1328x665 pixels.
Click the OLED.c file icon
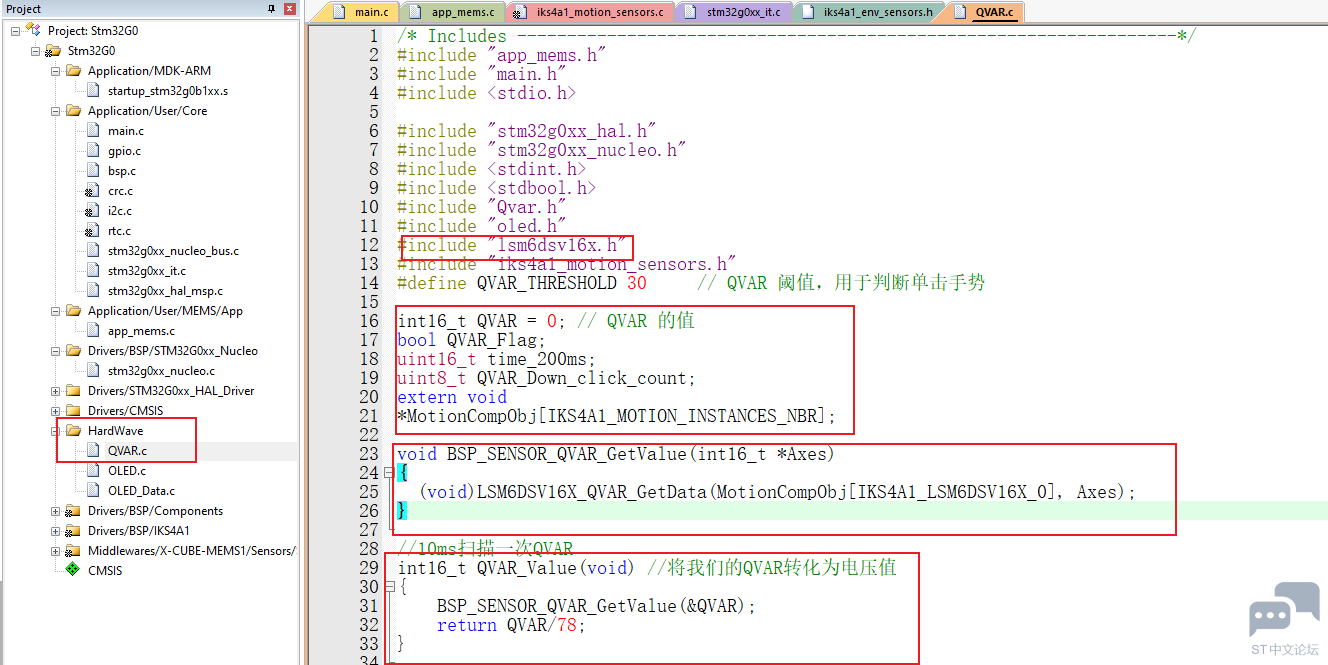[x=93, y=471]
